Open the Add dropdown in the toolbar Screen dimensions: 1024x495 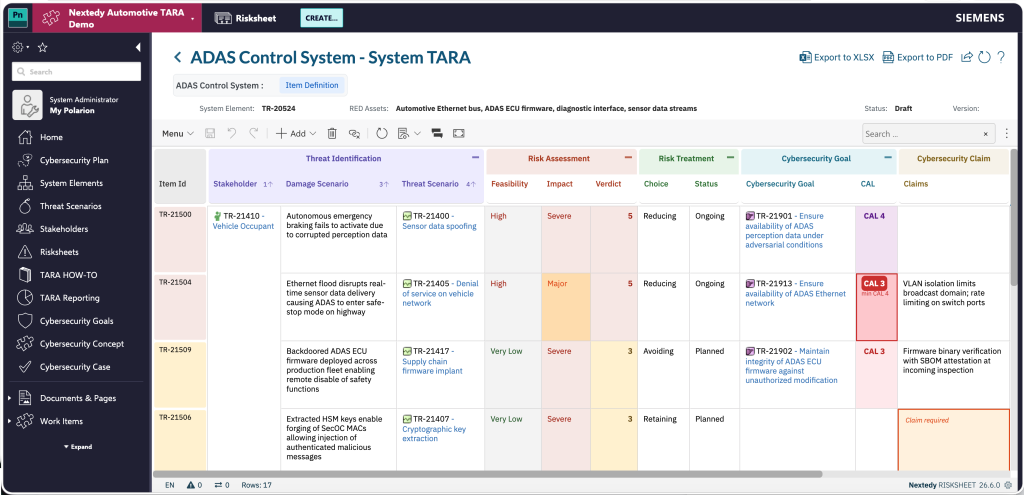[296, 133]
